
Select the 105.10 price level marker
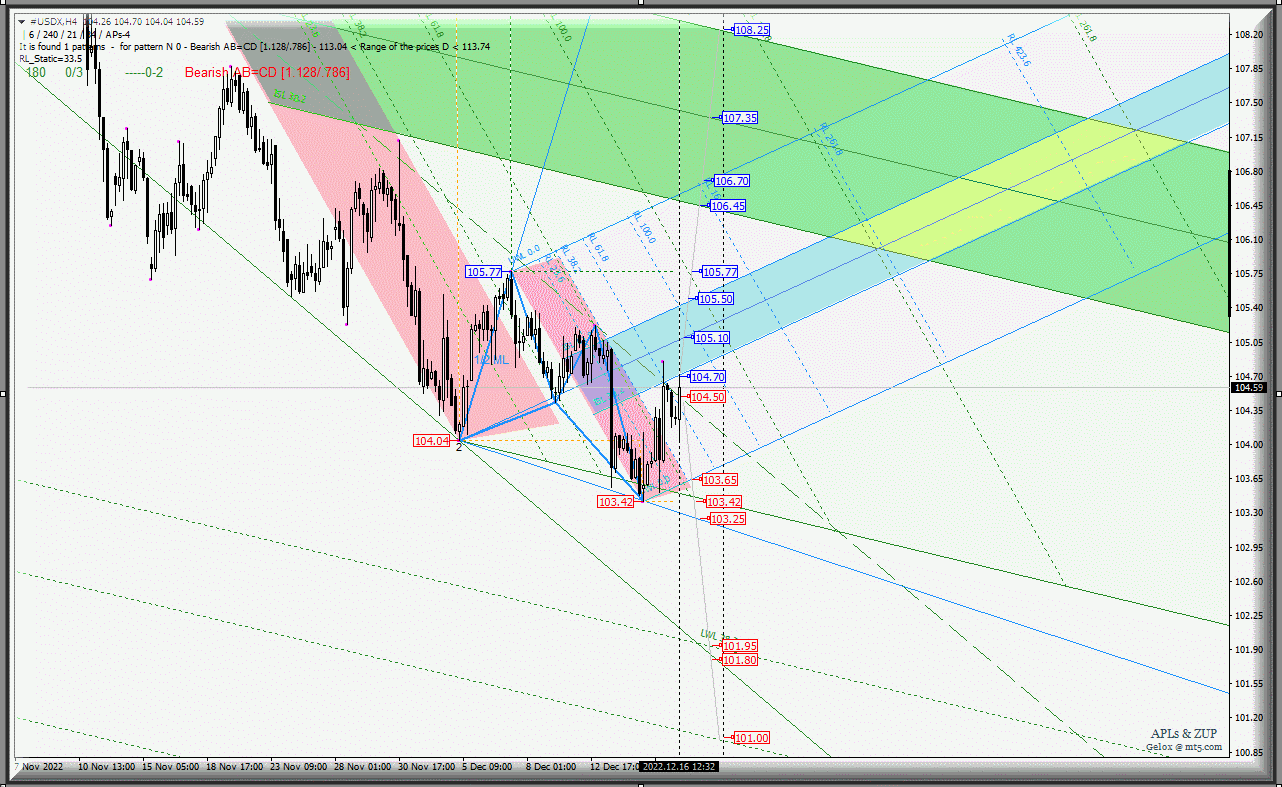(x=711, y=338)
